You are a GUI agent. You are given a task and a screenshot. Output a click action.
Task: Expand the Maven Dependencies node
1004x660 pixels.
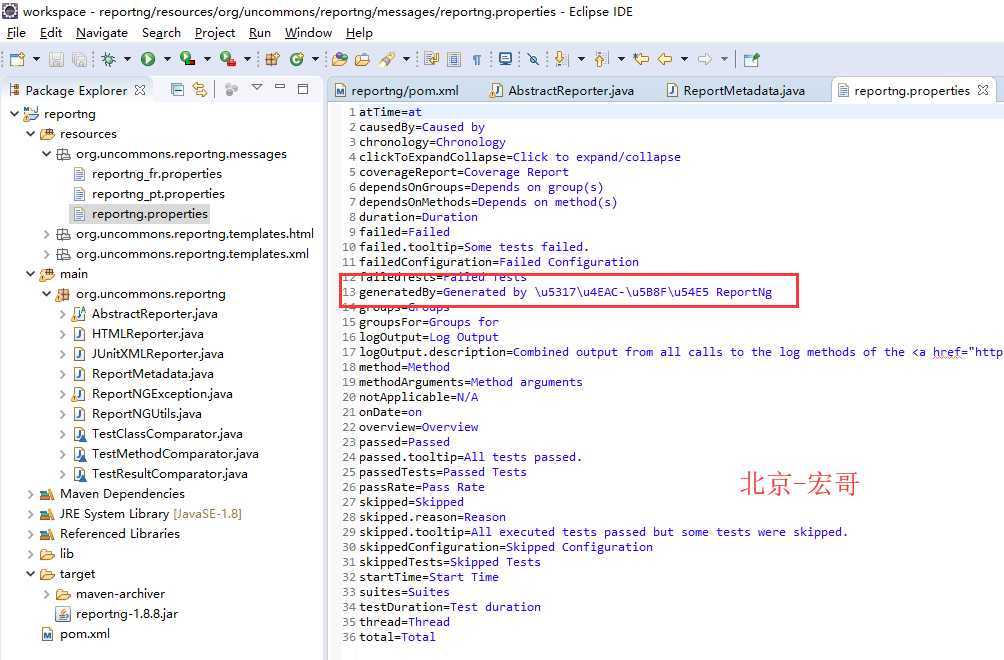(x=30, y=494)
